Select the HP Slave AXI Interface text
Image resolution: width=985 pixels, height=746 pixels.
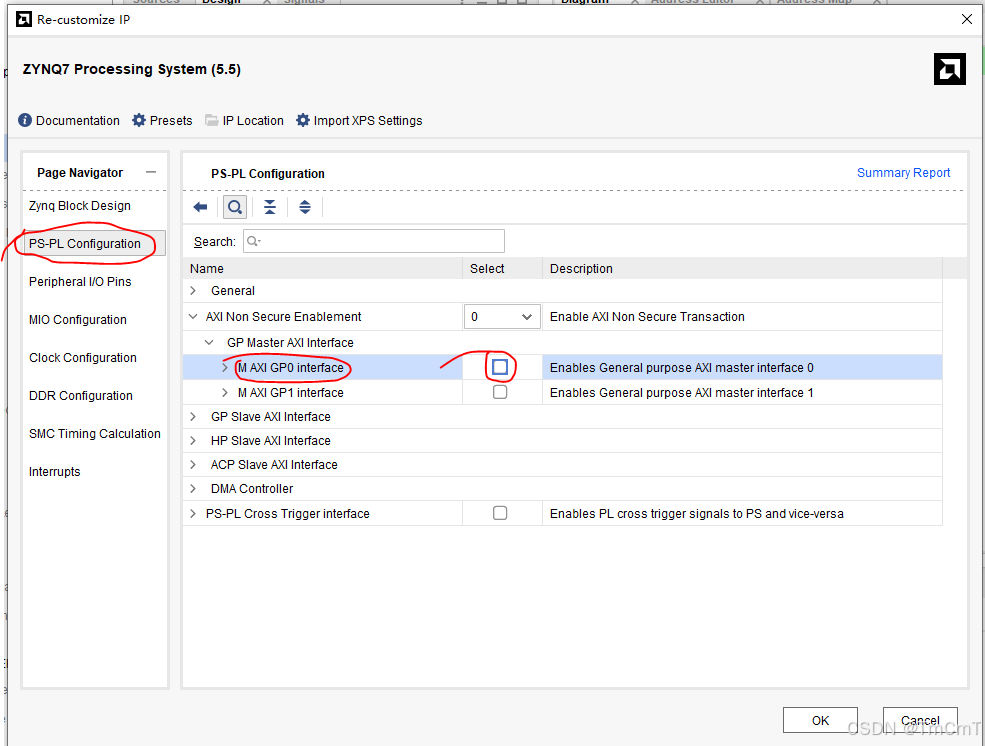(271, 441)
